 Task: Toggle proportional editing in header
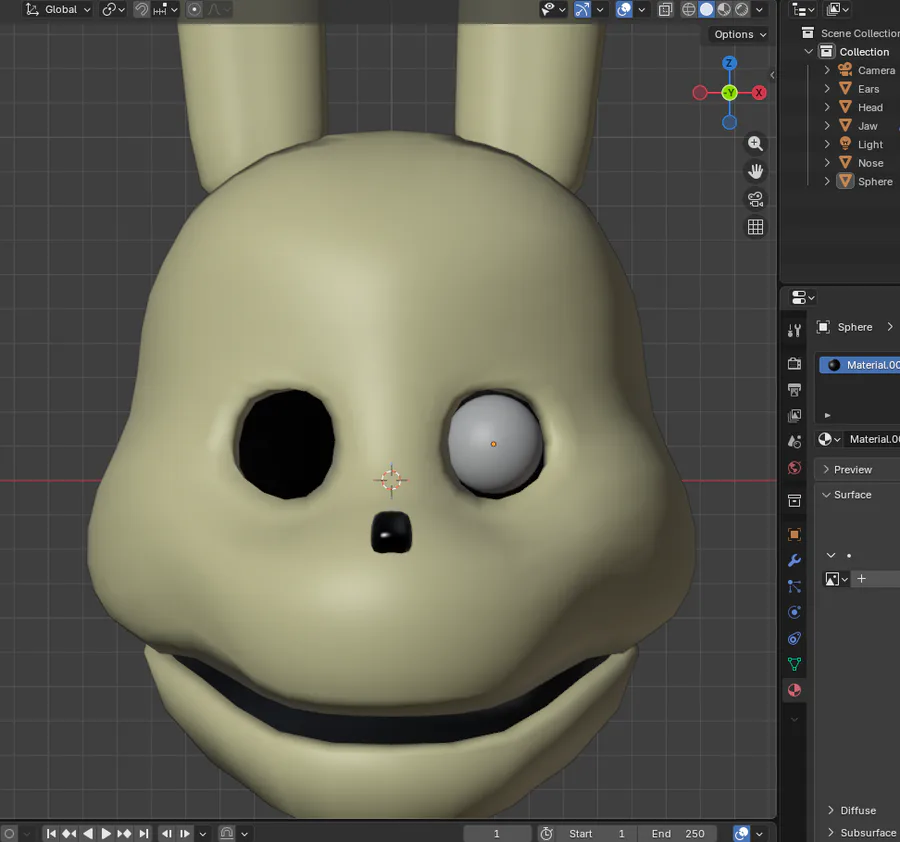click(194, 9)
